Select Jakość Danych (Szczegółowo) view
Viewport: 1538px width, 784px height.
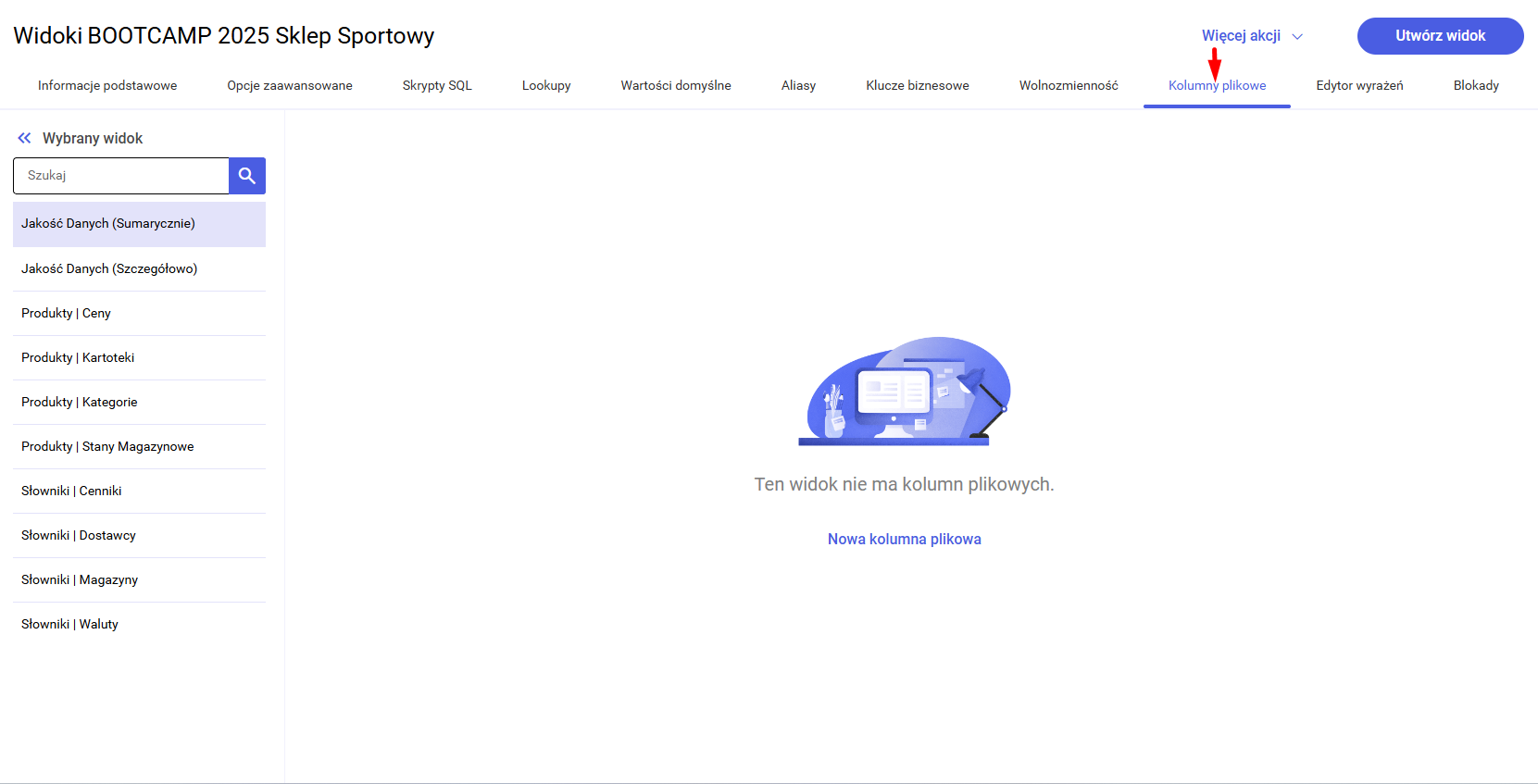click(109, 268)
